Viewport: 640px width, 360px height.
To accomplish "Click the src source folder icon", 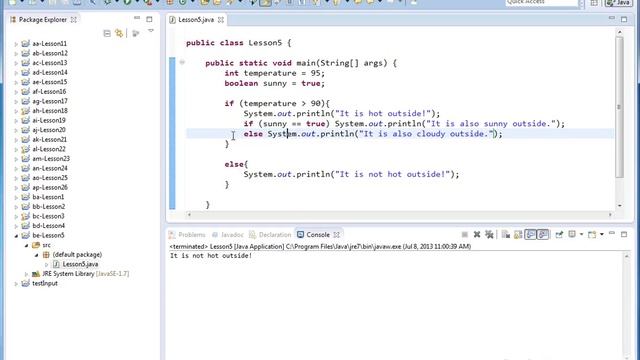I will click(x=36, y=245).
